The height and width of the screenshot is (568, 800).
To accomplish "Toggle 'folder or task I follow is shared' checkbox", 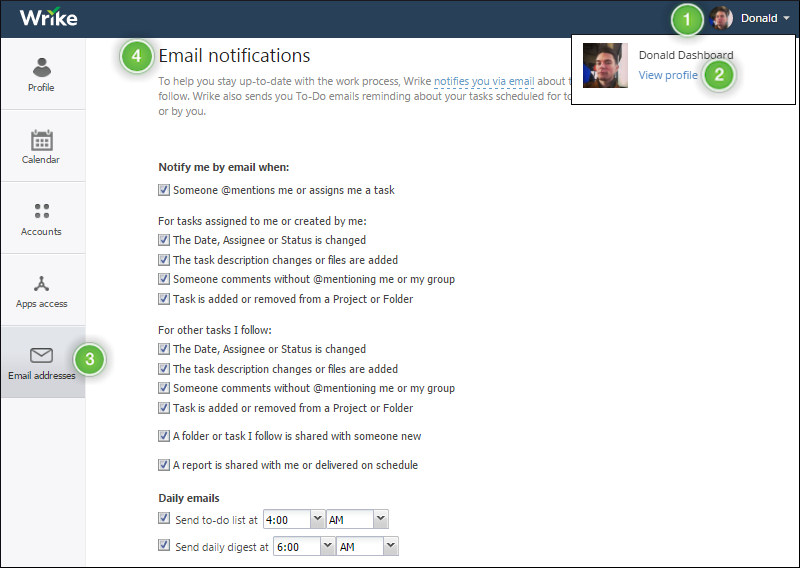I will pos(164,436).
